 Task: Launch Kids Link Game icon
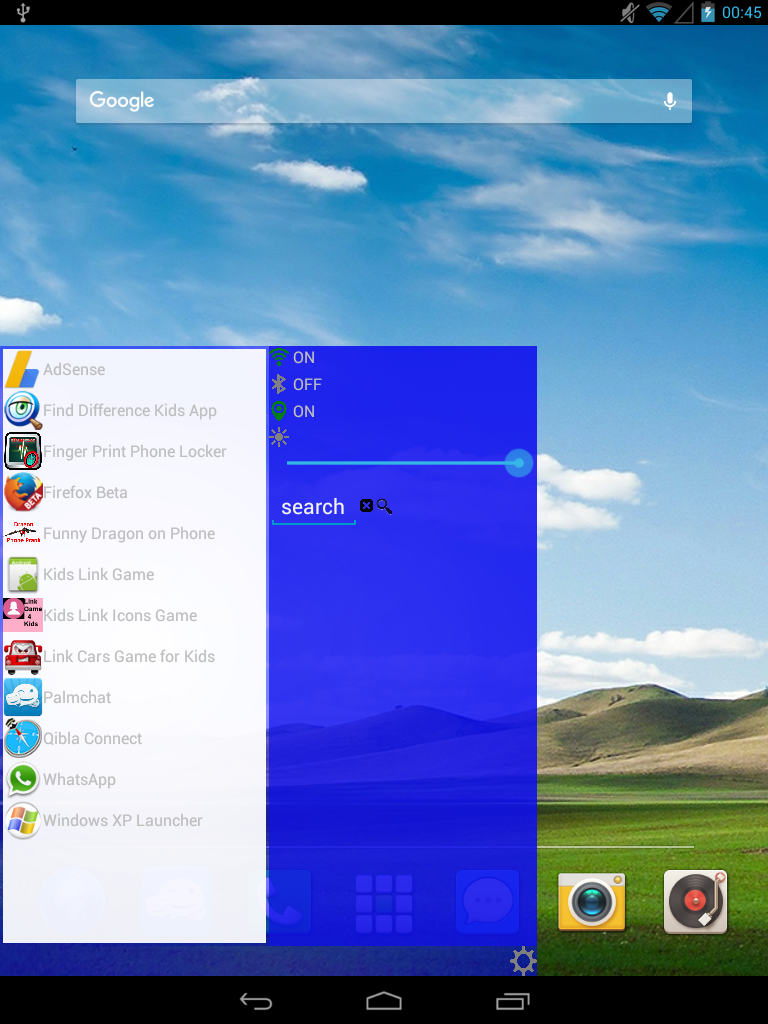[x=23, y=575]
